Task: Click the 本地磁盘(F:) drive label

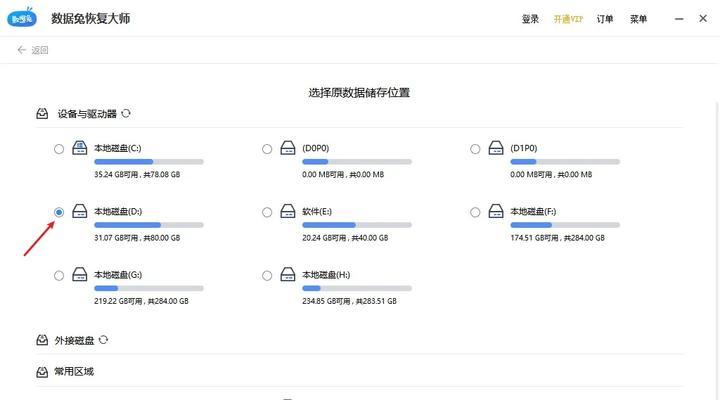Action: (x=533, y=212)
